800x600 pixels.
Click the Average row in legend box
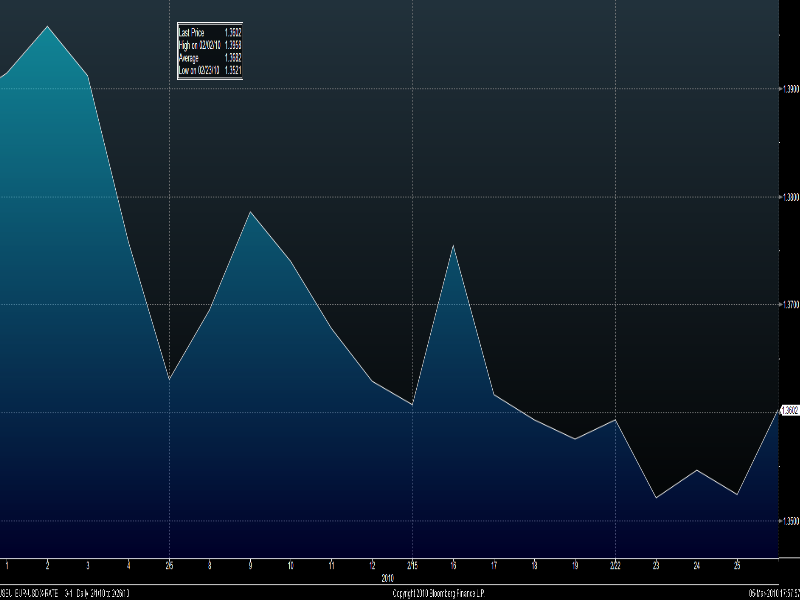point(210,58)
